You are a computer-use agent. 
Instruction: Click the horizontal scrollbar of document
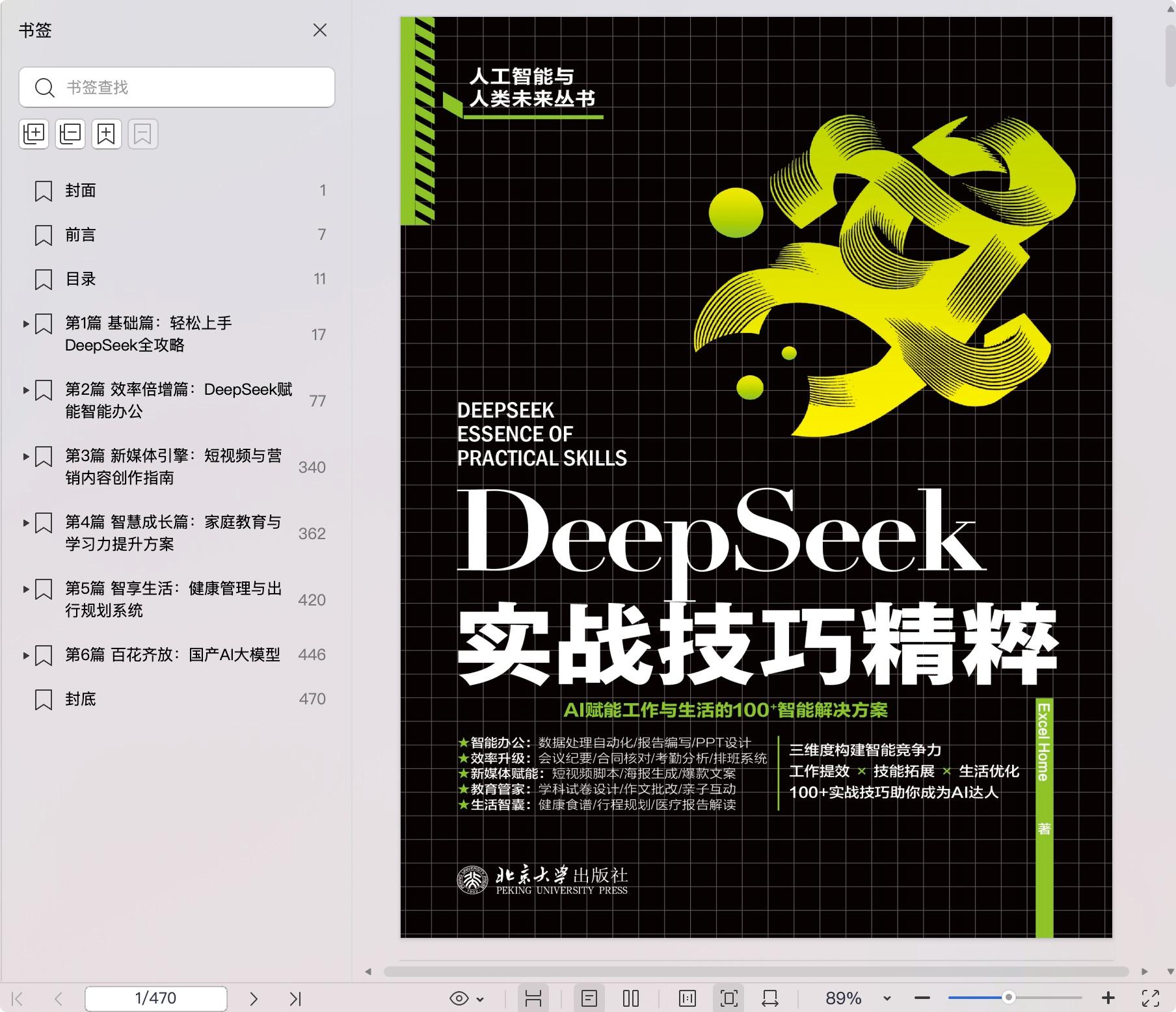click(x=756, y=971)
